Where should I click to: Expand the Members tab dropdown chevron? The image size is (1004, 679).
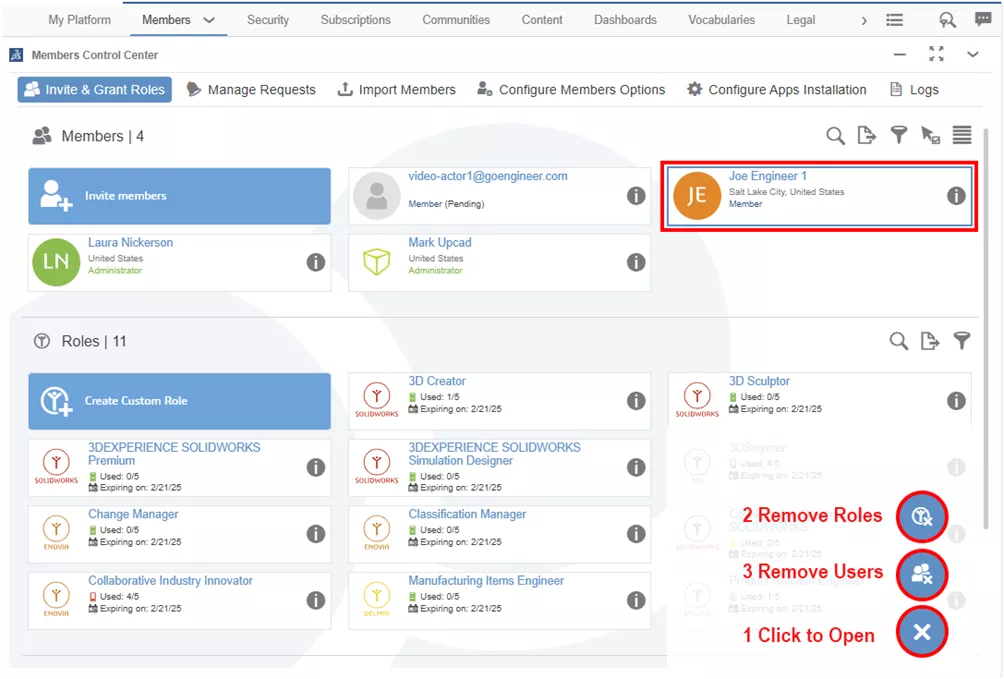point(209,20)
